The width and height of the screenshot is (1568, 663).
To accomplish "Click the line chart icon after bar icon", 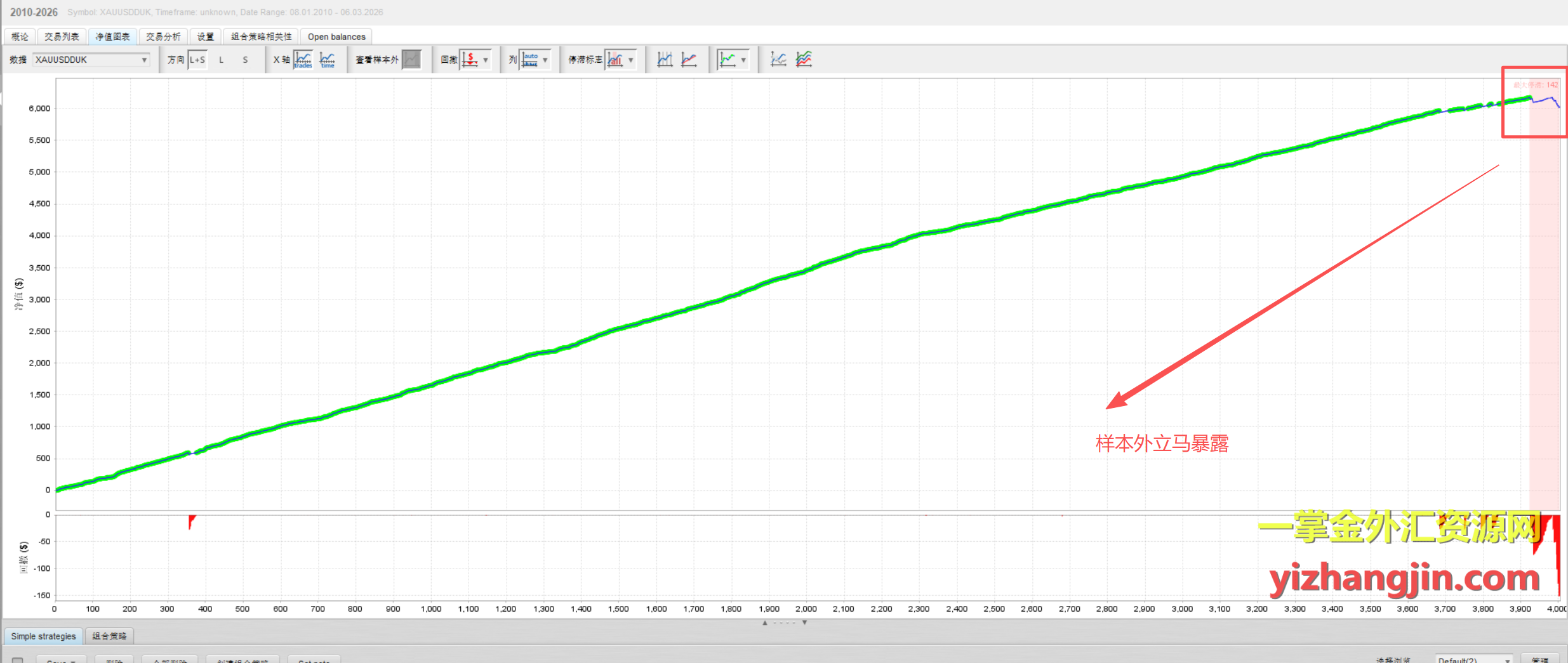I will 689,60.
